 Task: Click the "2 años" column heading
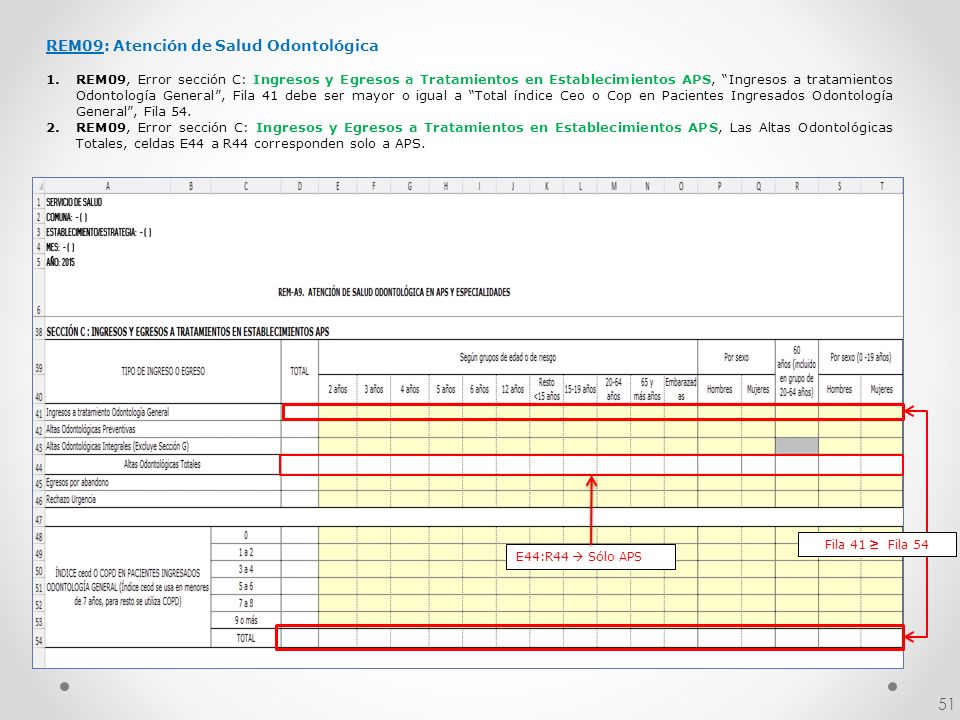pyautogui.click(x=337, y=389)
